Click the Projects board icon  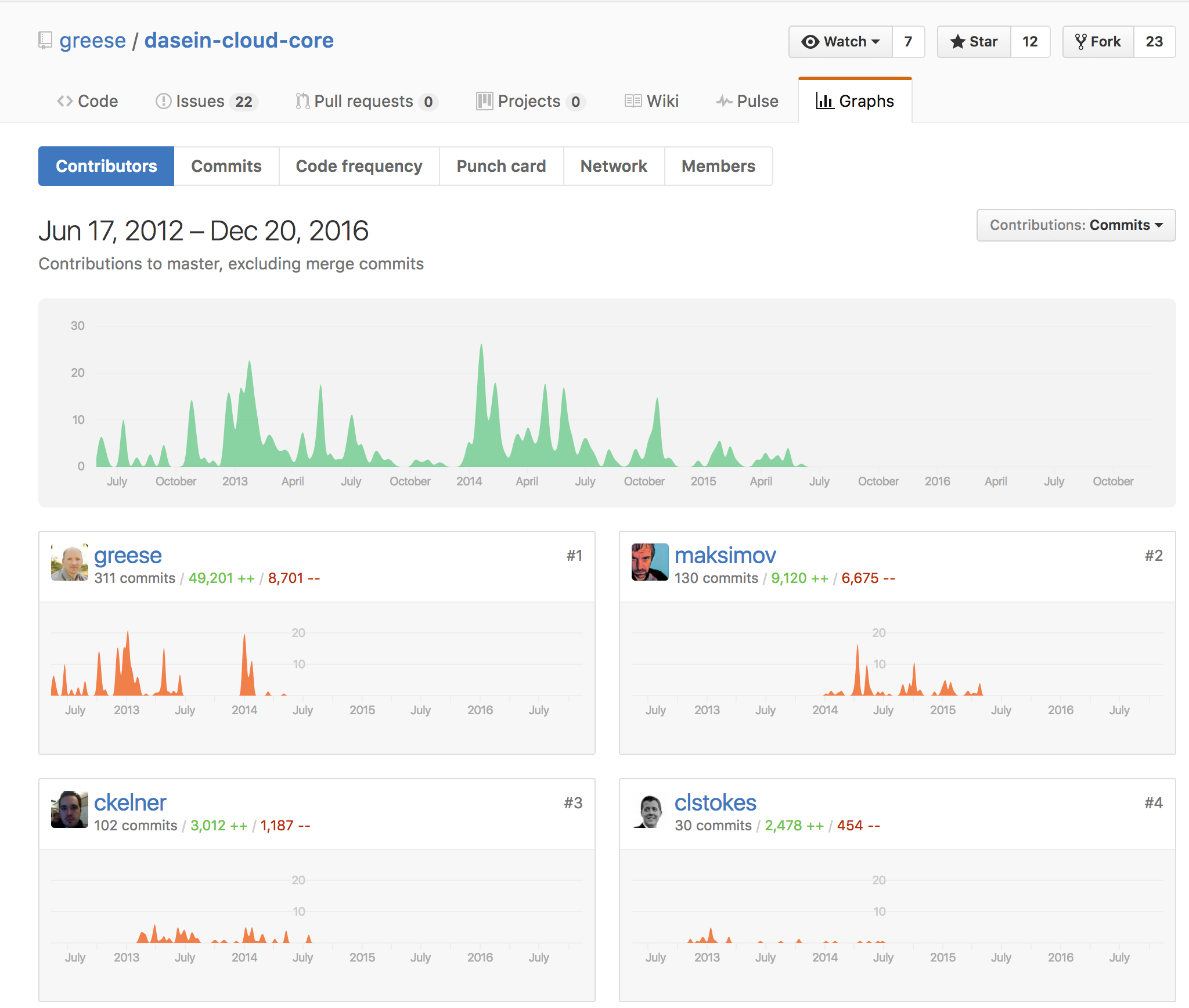pos(484,101)
